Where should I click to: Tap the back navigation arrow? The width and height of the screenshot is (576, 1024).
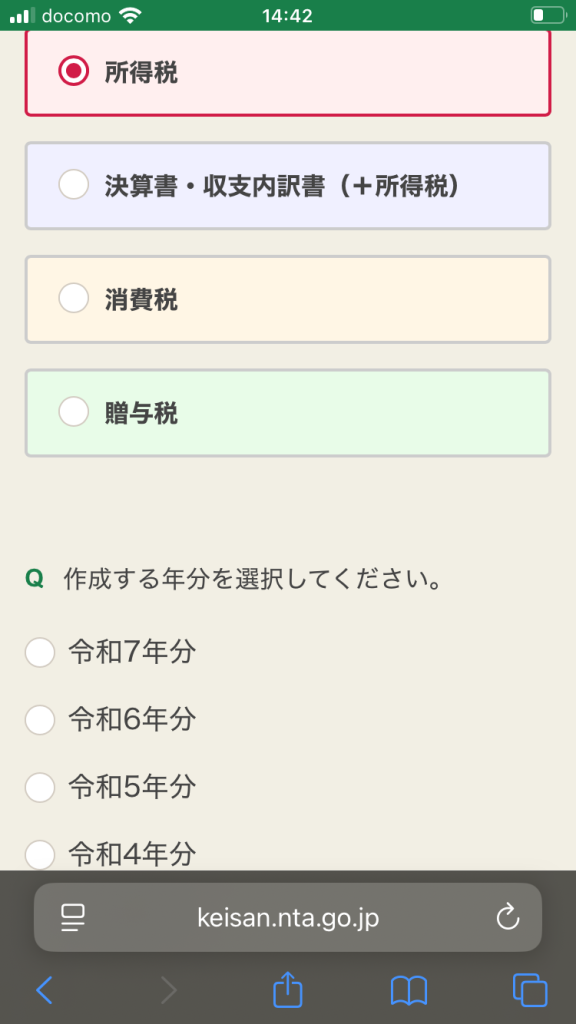click(x=43, y=990)
